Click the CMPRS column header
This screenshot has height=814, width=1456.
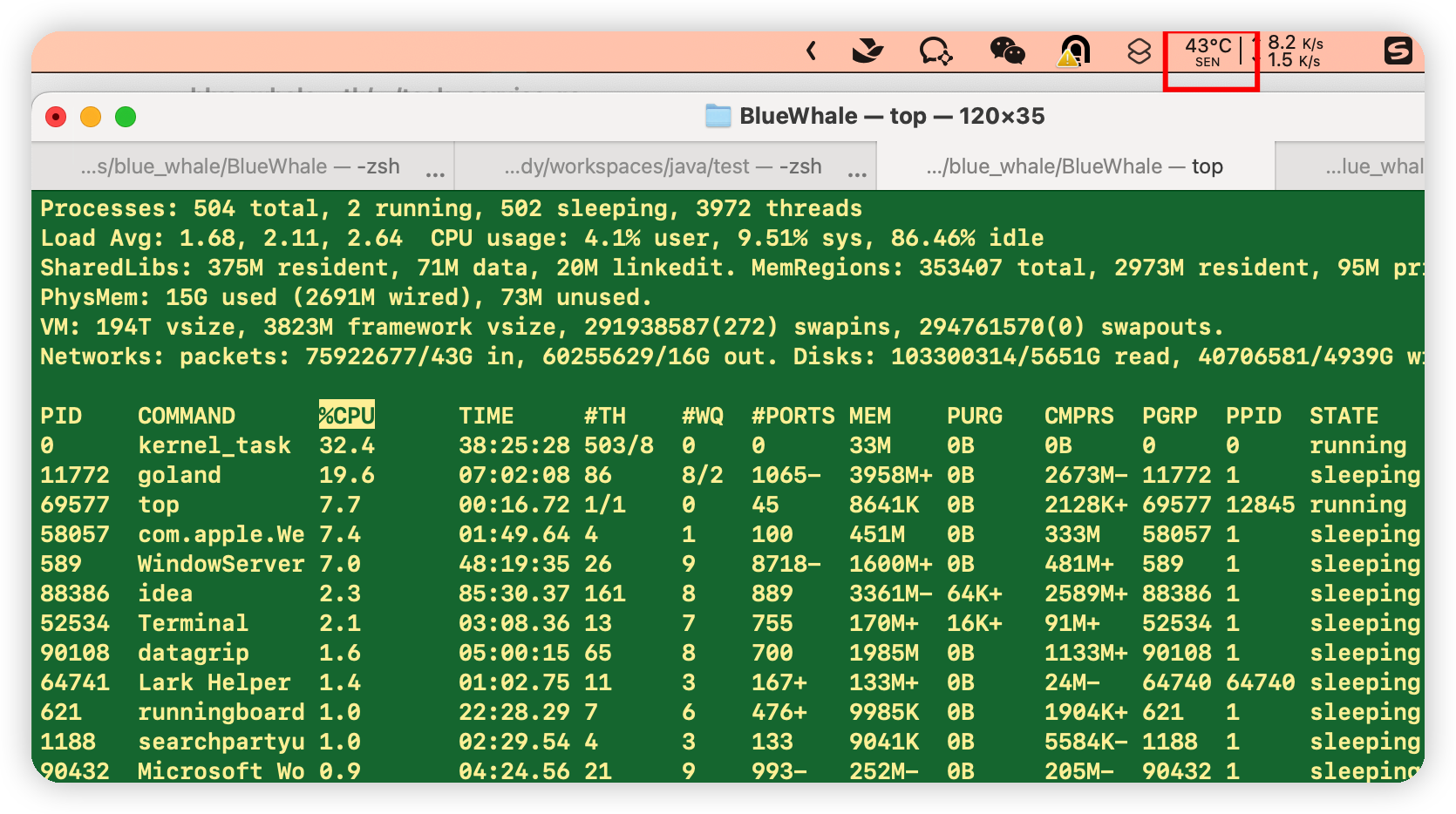click(1079, 416)
